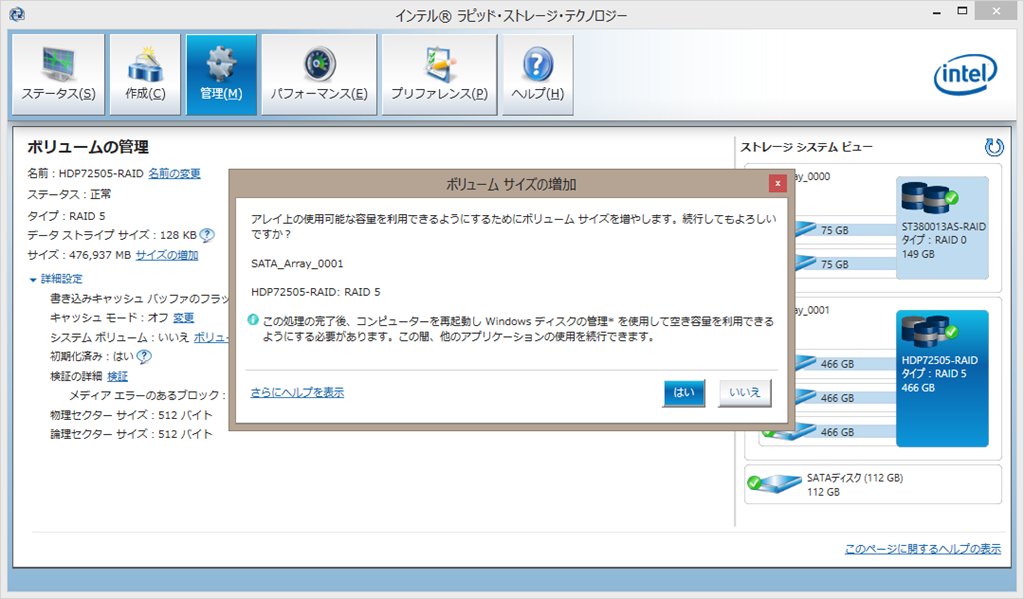1024x599 pixels.
Task: Refresh the storage system view
Action: [994, 147]
